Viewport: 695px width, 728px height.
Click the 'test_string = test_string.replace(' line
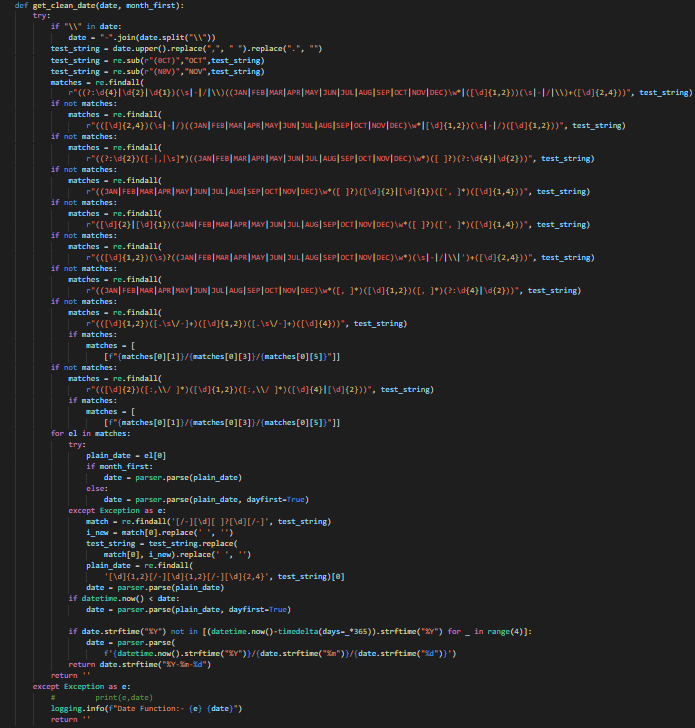[x=162, y=544]
